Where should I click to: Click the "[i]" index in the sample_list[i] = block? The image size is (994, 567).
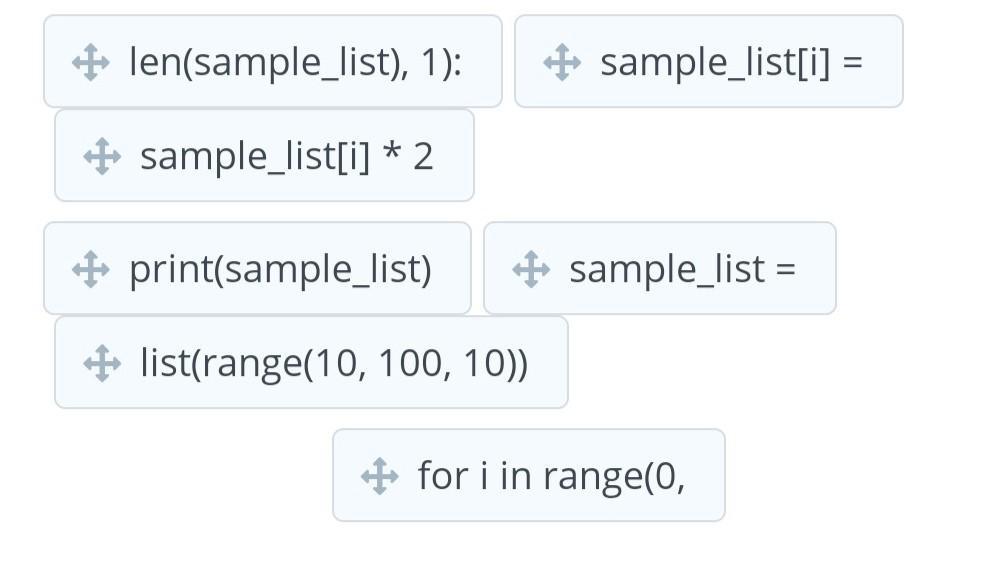(x=814, y=63)
